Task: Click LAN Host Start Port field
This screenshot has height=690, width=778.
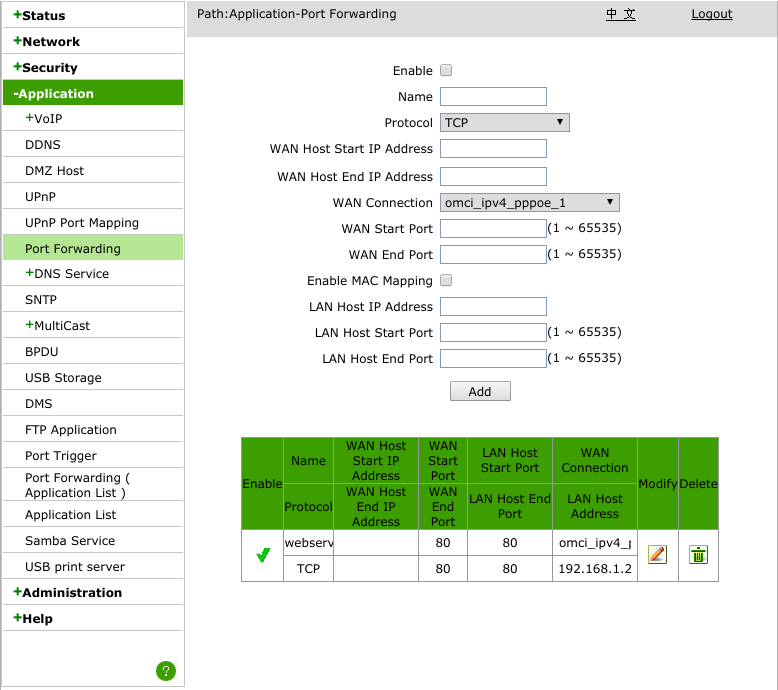Action: tap(493, 332)
